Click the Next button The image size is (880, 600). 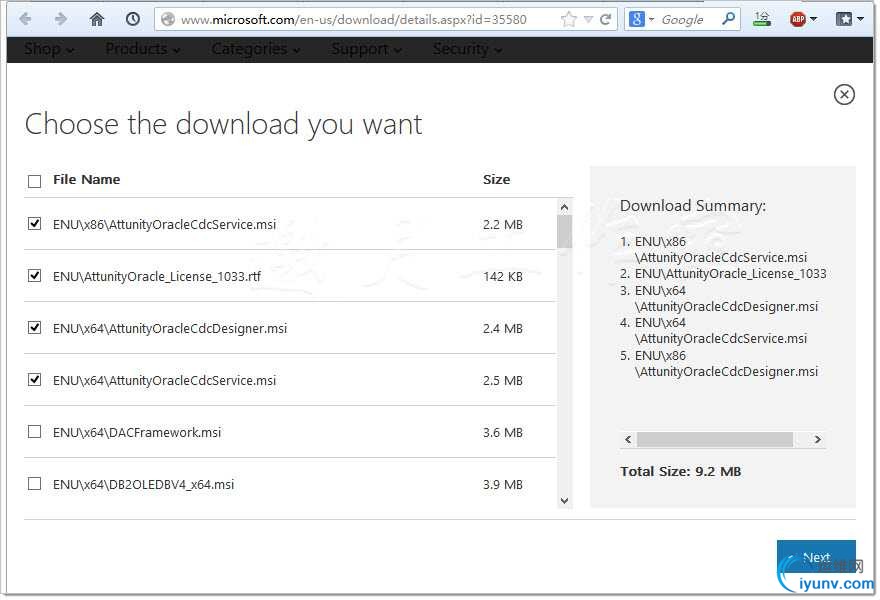pos(815,557)
